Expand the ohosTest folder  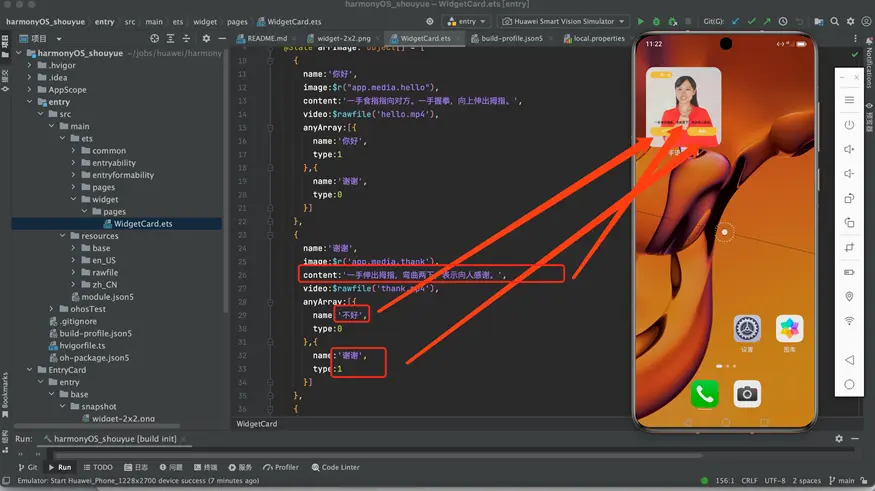click(51, 309)
